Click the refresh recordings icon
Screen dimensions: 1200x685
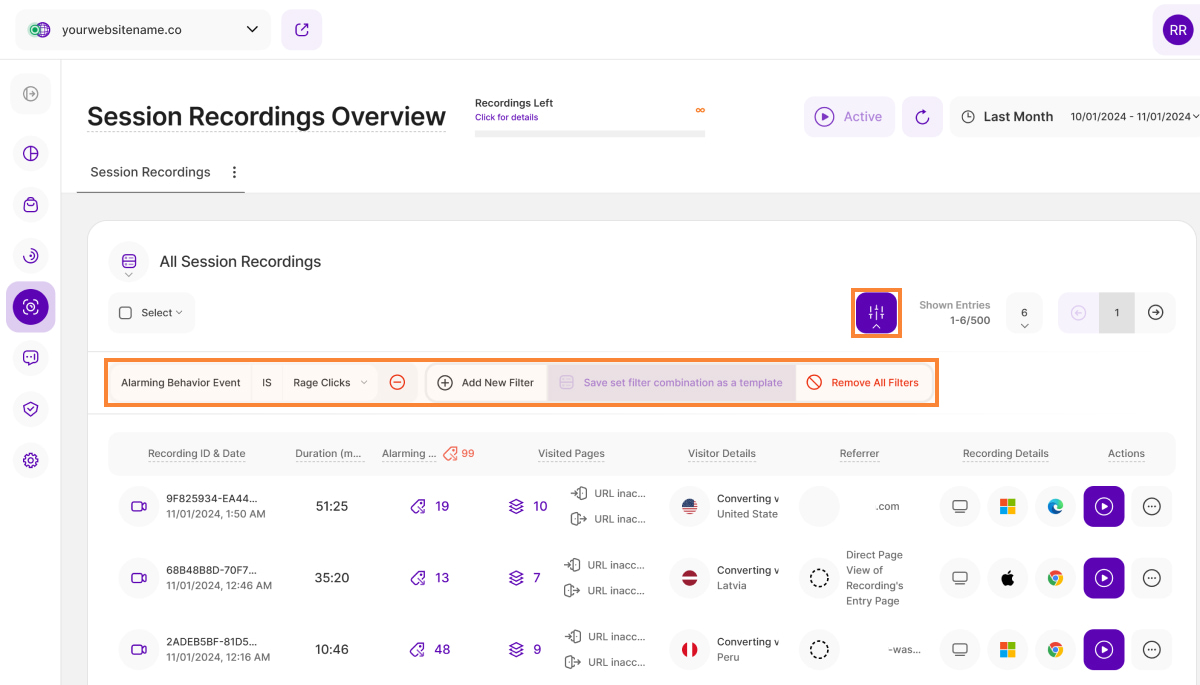922,117
